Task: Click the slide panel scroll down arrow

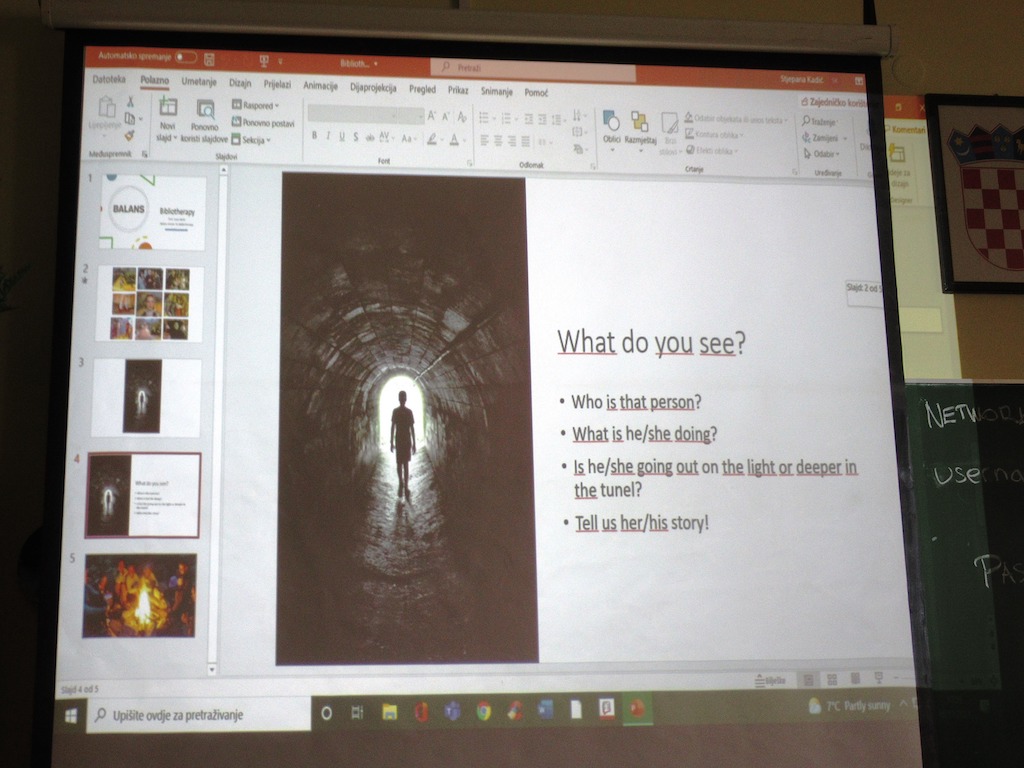Action: 212,669
